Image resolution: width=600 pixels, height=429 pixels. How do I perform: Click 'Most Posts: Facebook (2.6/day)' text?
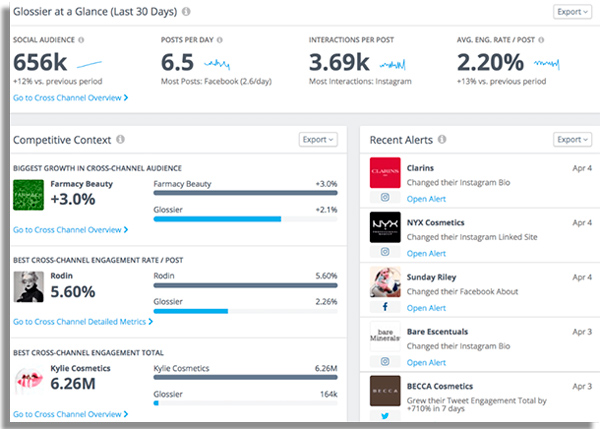216,81
